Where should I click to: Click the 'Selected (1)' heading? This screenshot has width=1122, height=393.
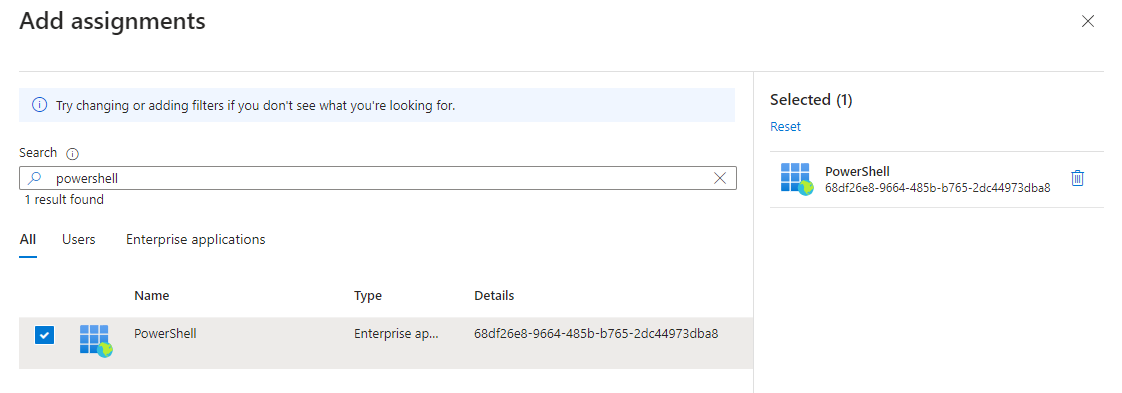[811, 100]
